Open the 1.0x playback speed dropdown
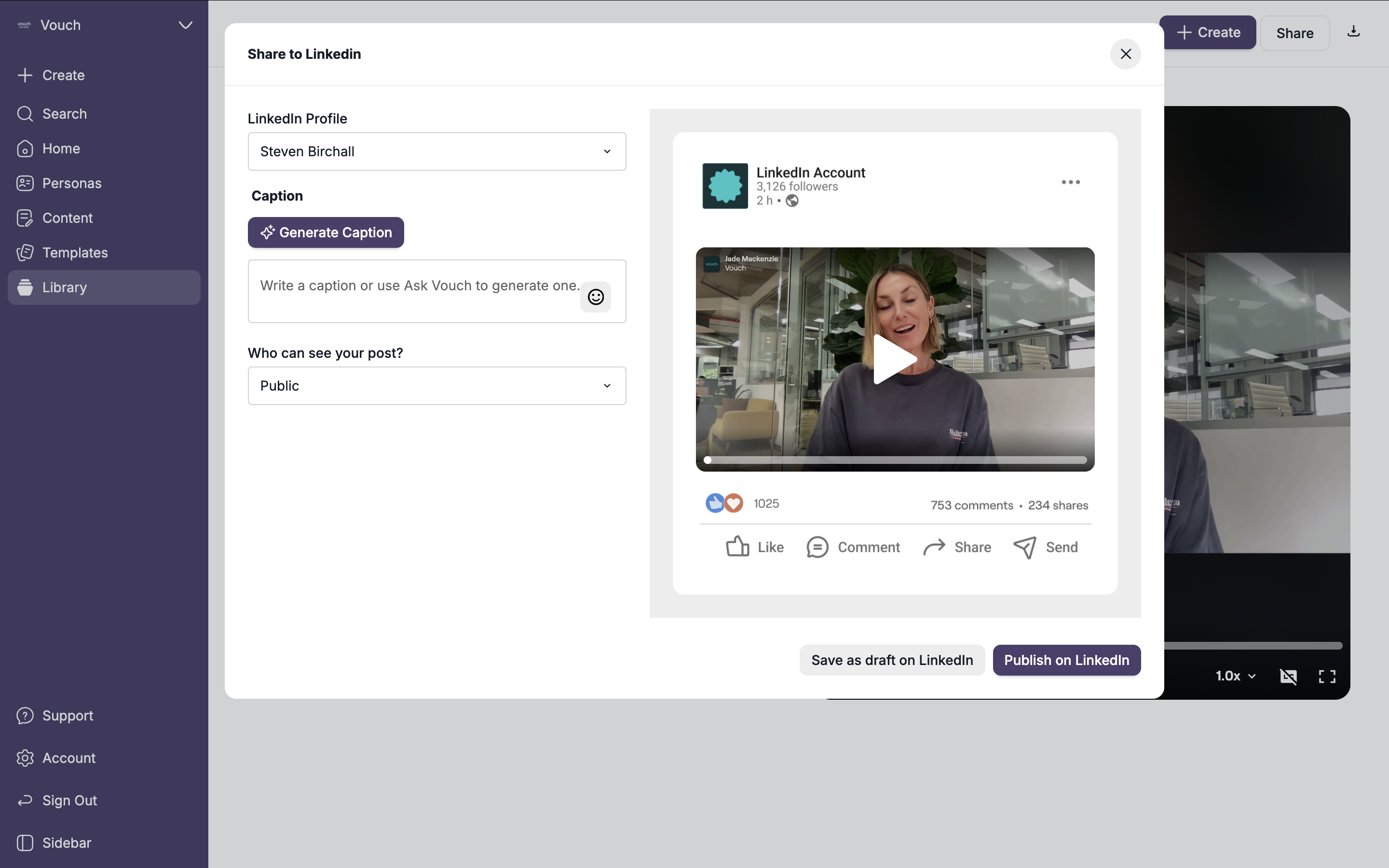Viewport: 1389px width, 868px height. coord(1236,676)
